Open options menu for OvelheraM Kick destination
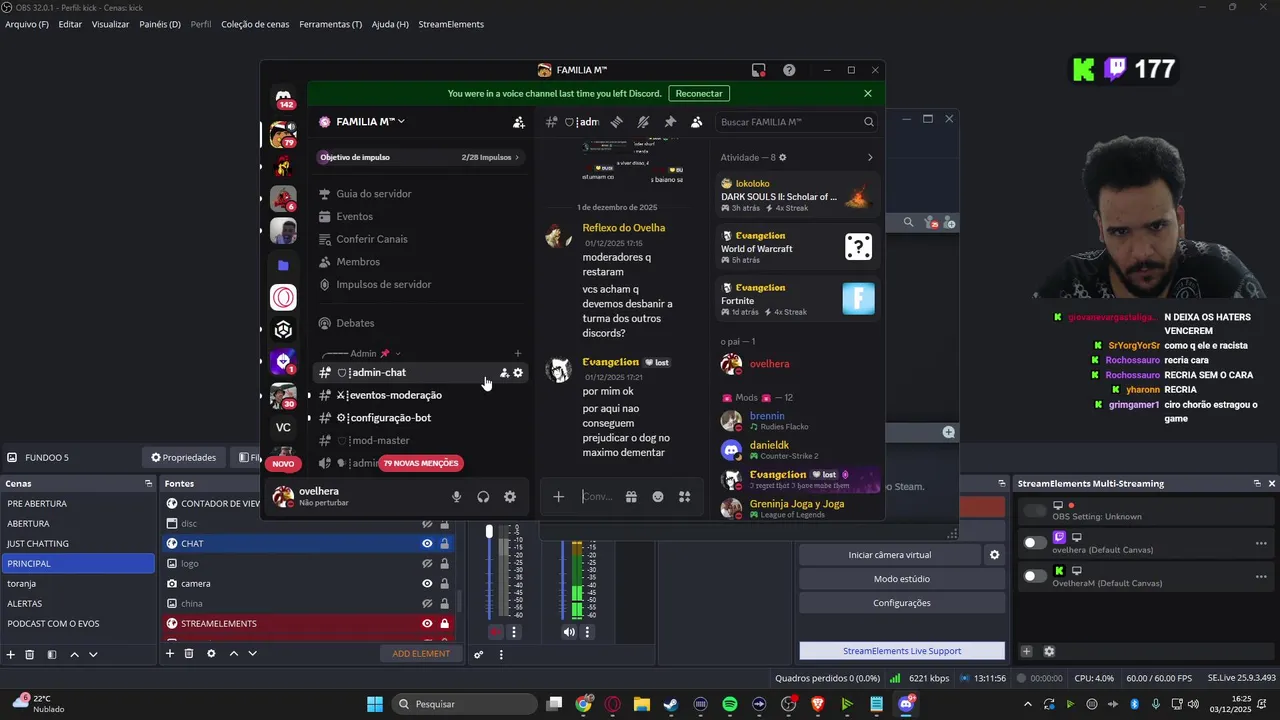Image resolution: width=1280 pixels, height=720 pixels. coord(1261,576)
